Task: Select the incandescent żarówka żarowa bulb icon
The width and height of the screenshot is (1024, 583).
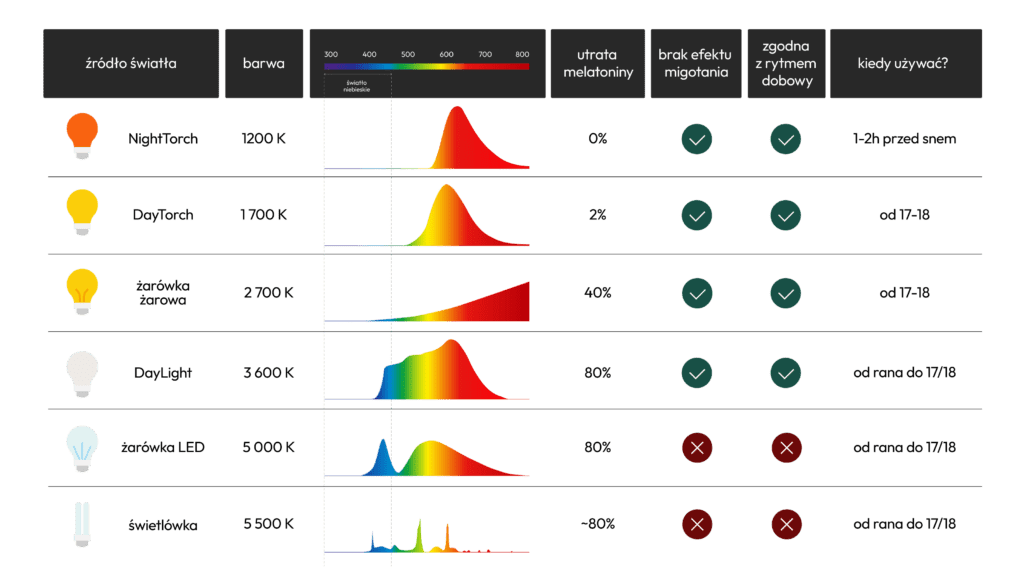Action: 81,291
